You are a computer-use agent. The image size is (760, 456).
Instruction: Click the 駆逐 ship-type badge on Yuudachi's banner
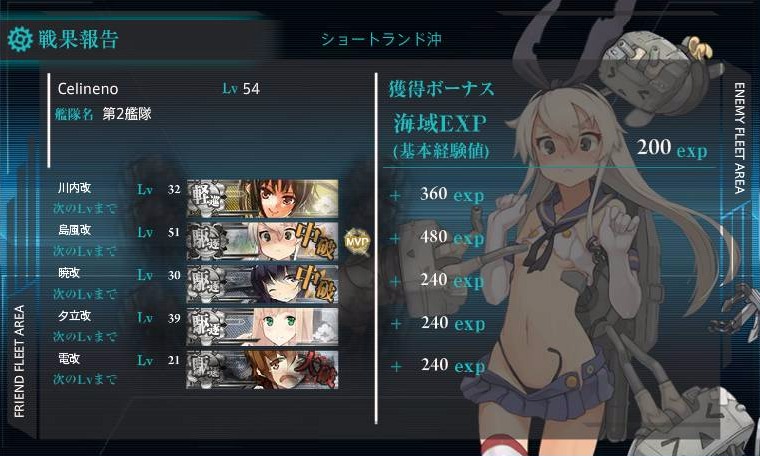pos(206,326)
